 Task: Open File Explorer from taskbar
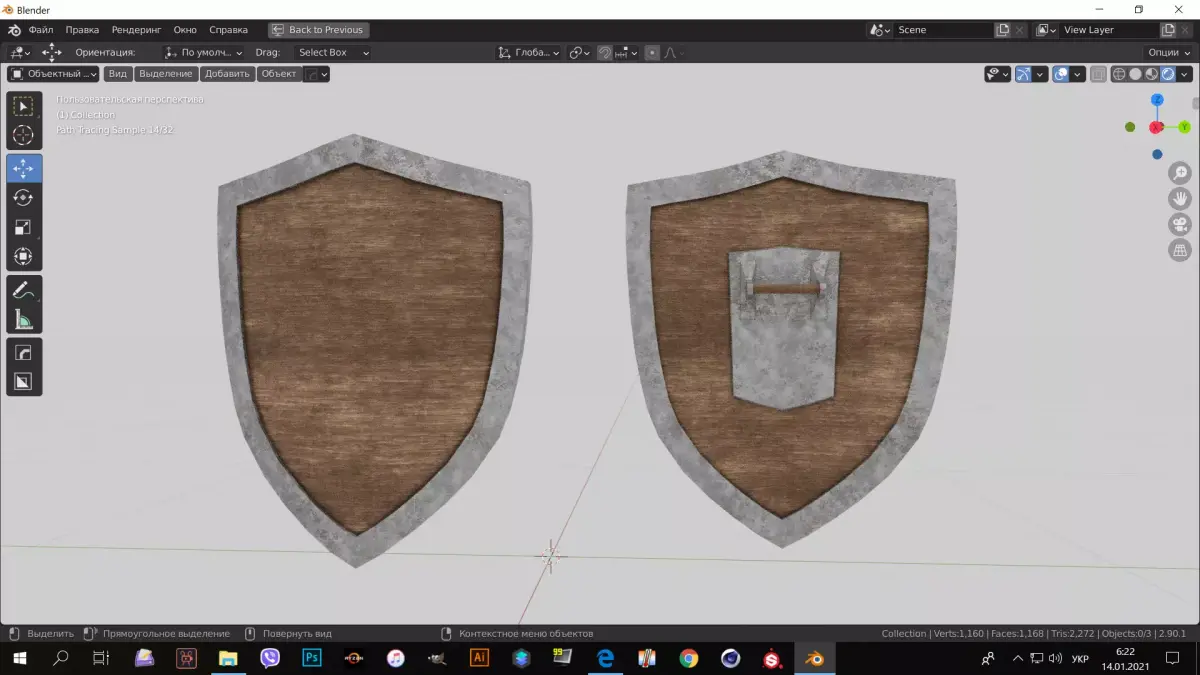227,658
